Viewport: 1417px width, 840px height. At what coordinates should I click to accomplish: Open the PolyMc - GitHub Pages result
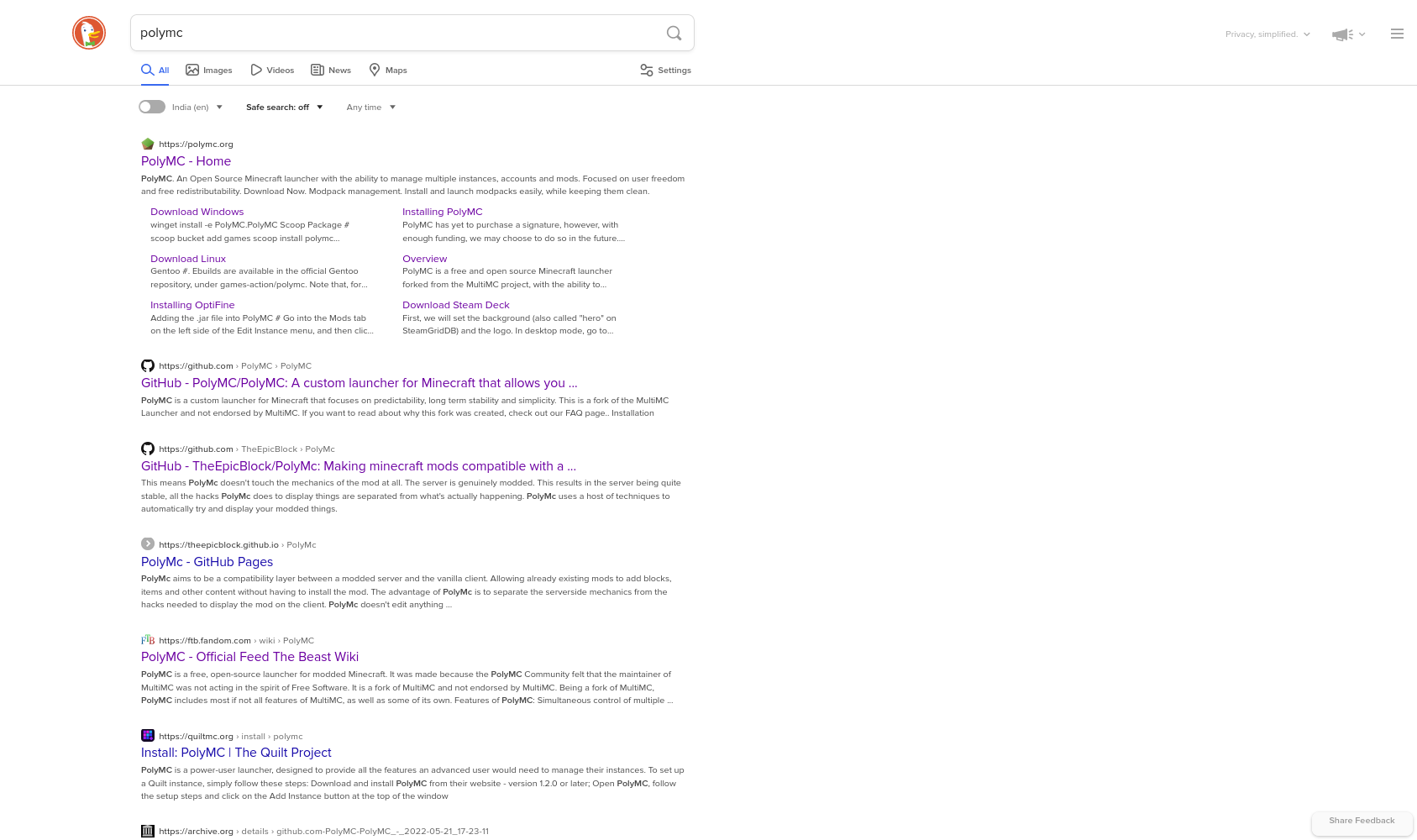(x=207, y=562)
